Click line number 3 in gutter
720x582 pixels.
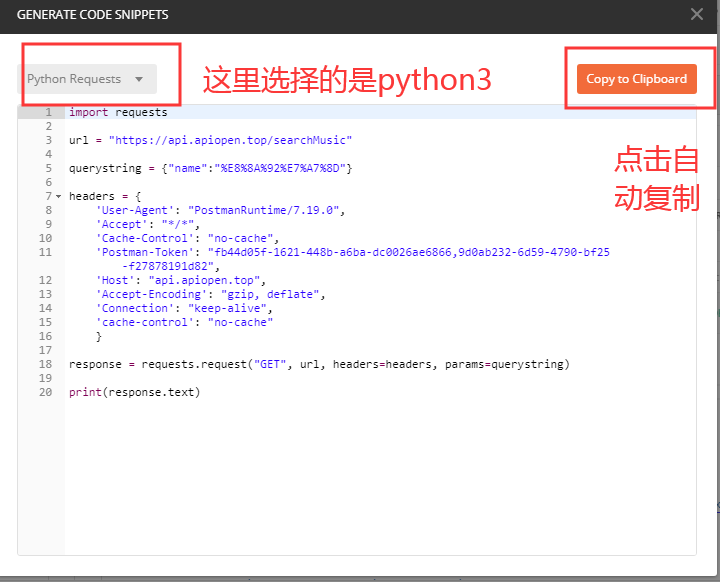[49, 140]
